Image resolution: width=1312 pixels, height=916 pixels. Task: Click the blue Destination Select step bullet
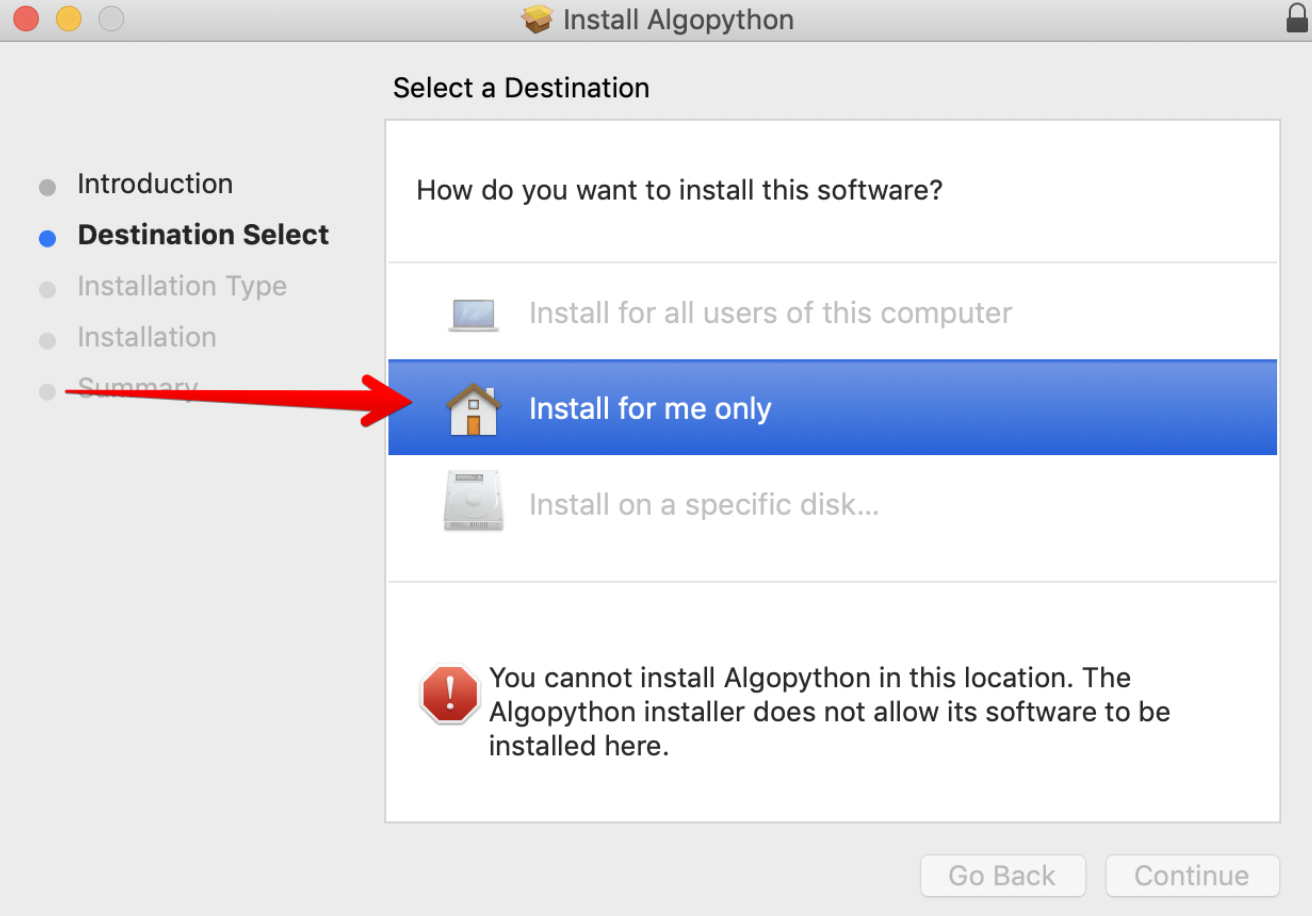tap(47, 238)
